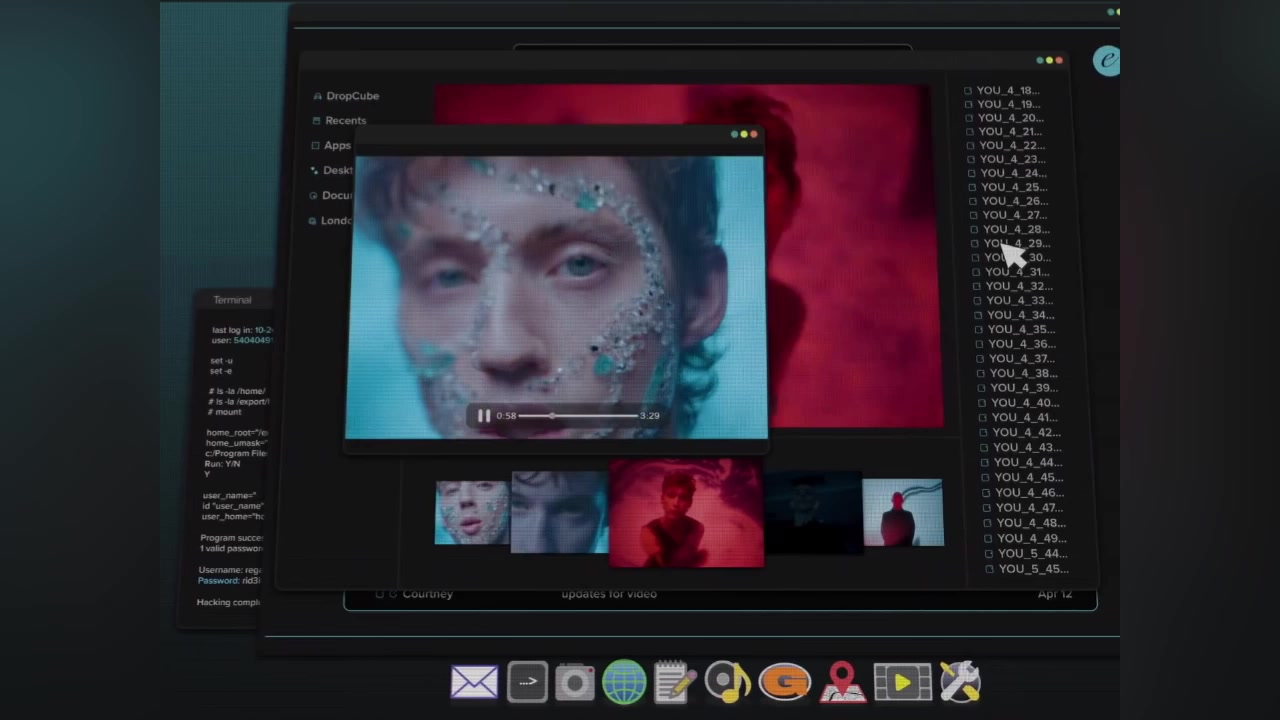Image resolution: width=1280 pixels, height=720 pixels.
Task: Select the blue face close-up thumbnail
Action: pyautogui.click(x=472, y=513)
